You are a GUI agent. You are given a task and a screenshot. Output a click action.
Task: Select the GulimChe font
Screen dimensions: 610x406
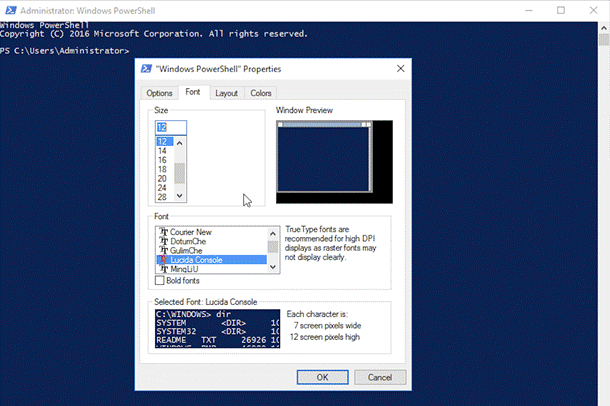click(212, 250)
